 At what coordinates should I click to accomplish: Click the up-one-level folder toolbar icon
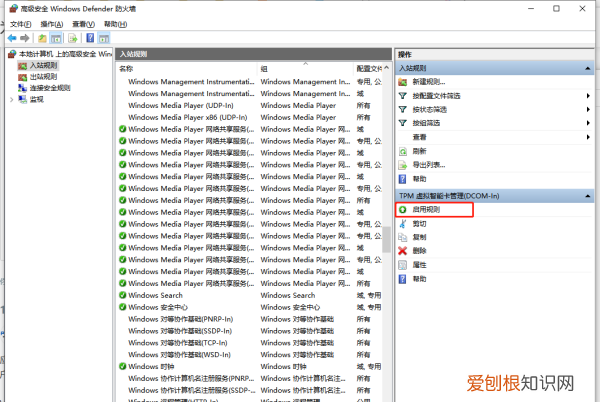click(42, 38)
